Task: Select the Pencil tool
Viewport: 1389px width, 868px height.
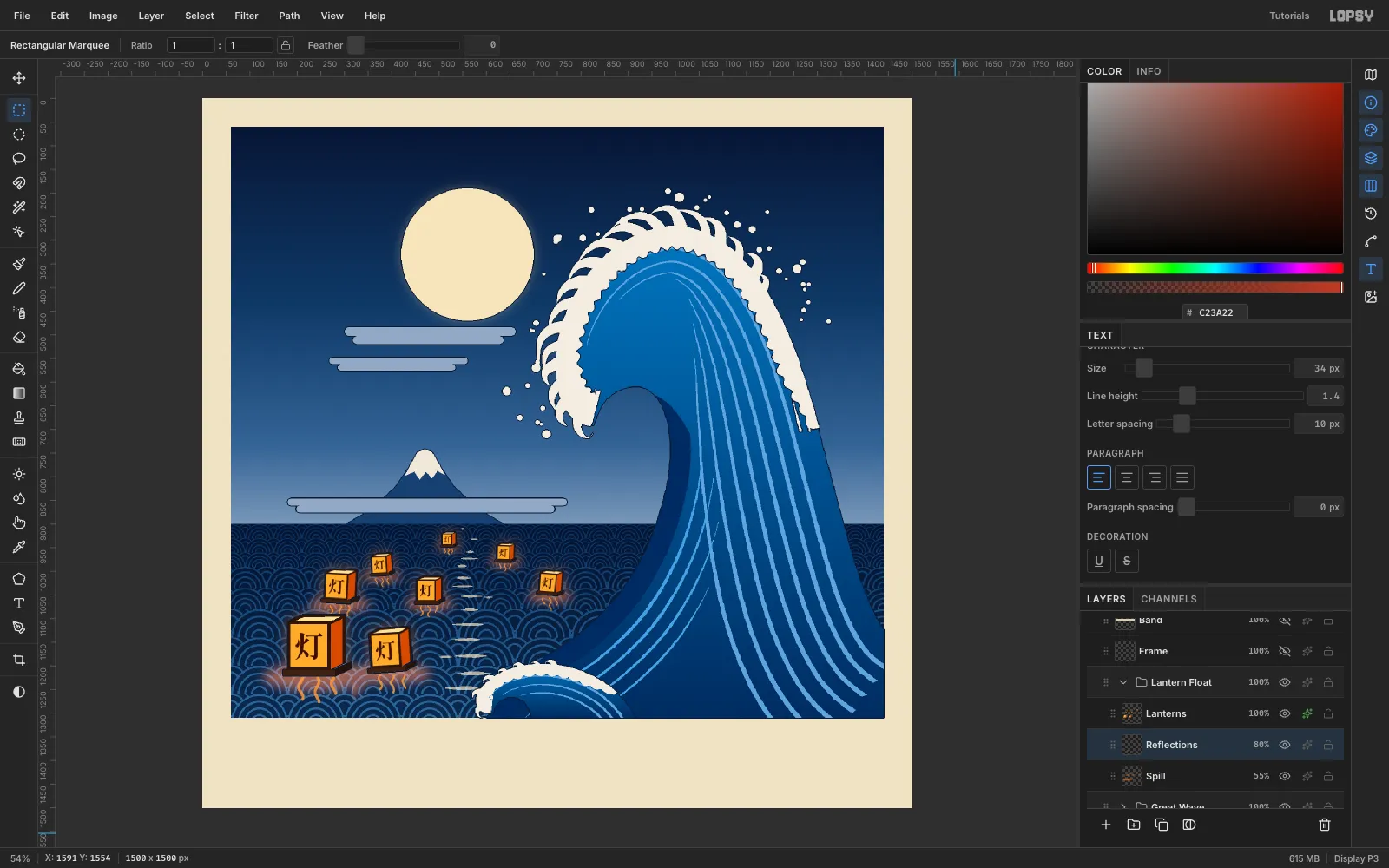Action: [19, 288]
